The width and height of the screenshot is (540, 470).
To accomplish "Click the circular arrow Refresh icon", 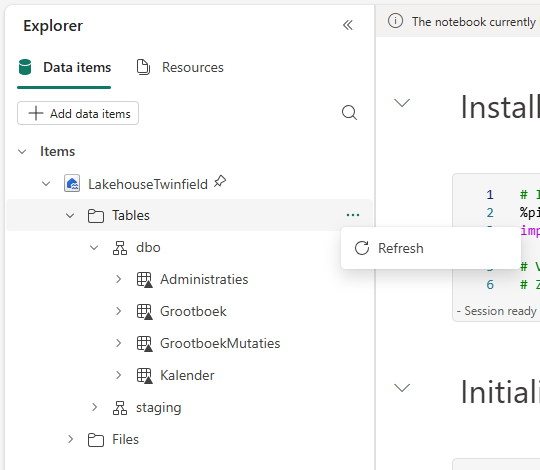I will click(362, 248).
